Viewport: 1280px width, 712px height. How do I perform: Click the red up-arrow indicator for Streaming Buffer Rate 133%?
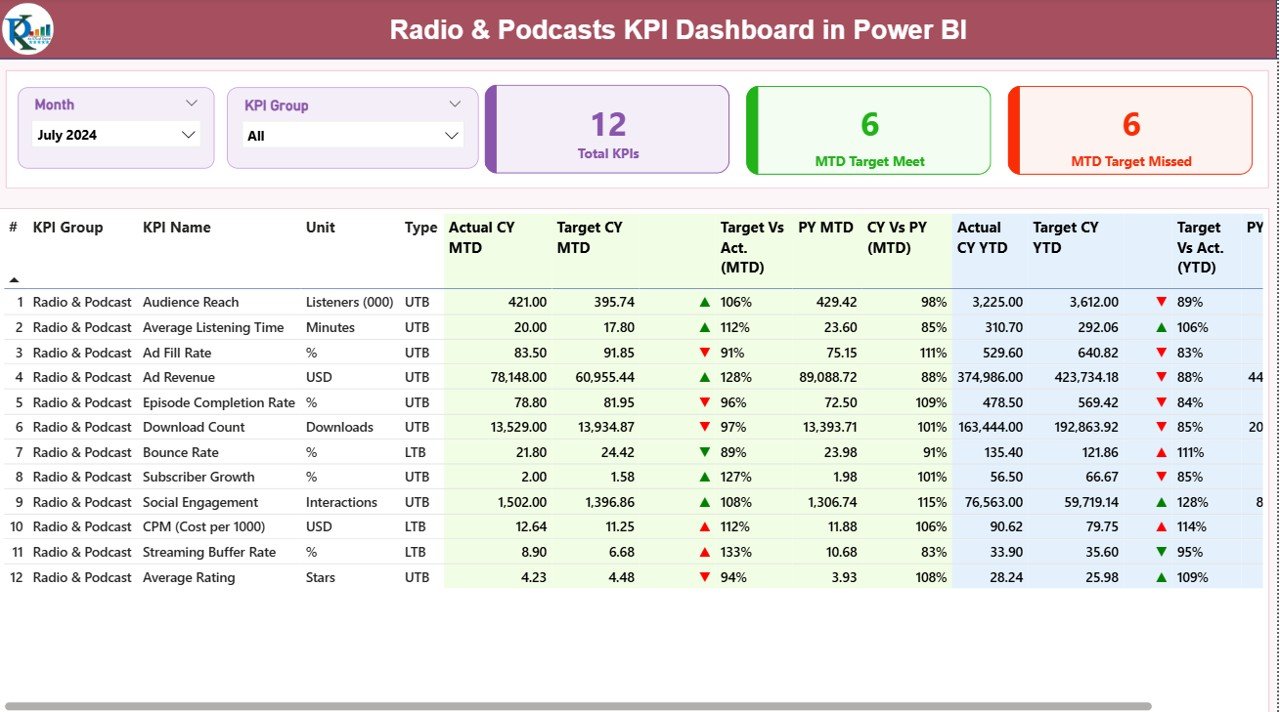click(x=709, y=552)
